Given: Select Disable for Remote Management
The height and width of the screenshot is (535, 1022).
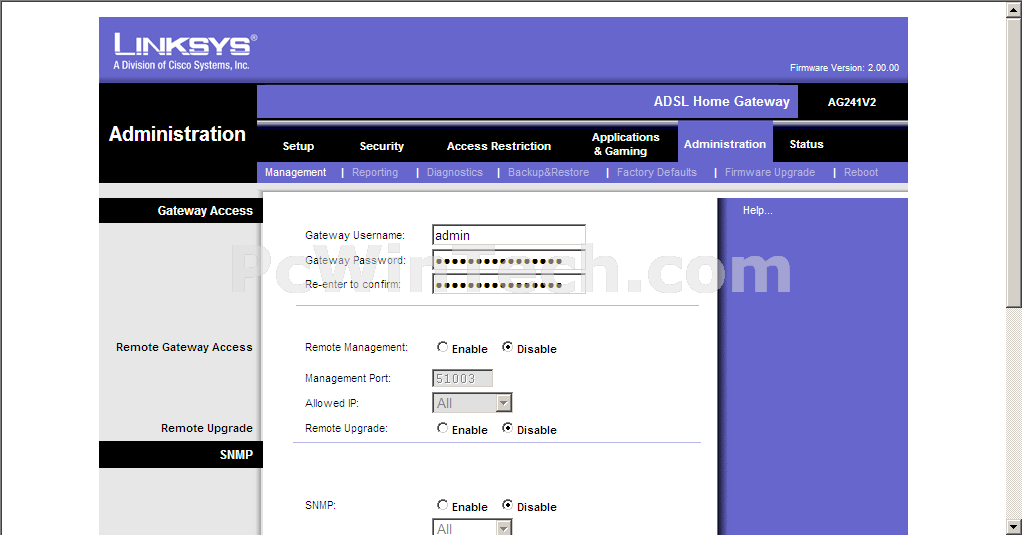Looking at the screenshot, I should tap(507, 347).
